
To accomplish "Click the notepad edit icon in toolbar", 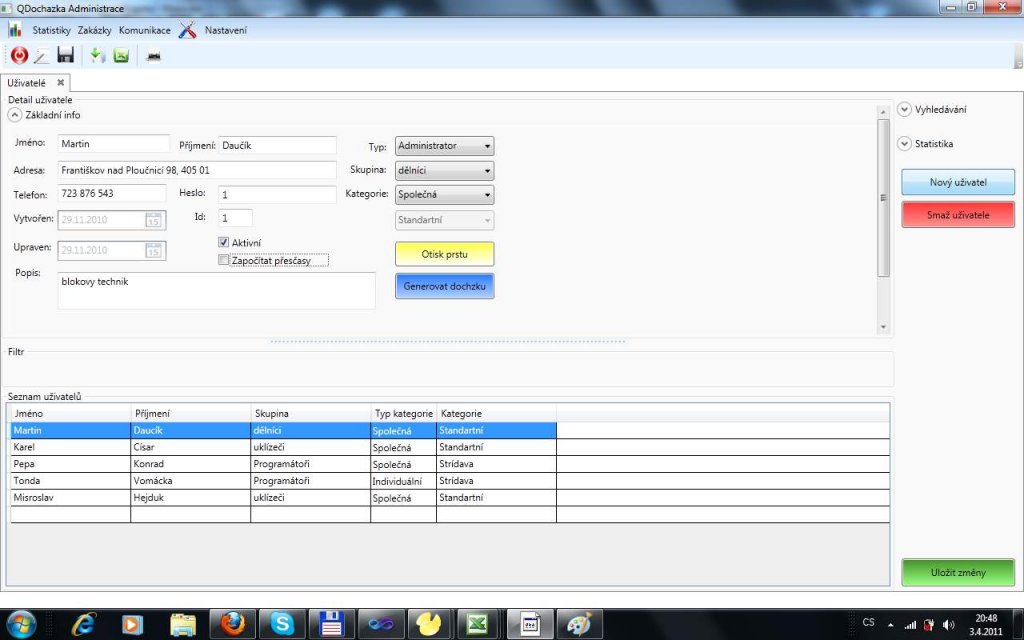I will 42,56.
